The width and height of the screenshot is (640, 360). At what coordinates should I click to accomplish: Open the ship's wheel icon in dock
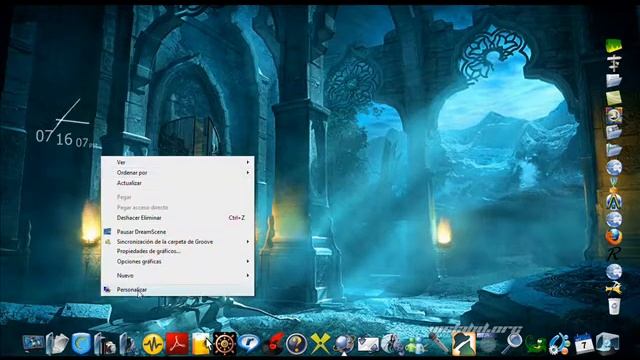(x=224, y=344)
